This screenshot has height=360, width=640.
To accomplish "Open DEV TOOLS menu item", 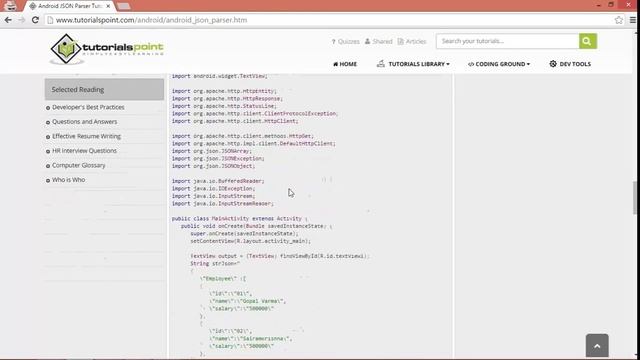I will point(570,64).
